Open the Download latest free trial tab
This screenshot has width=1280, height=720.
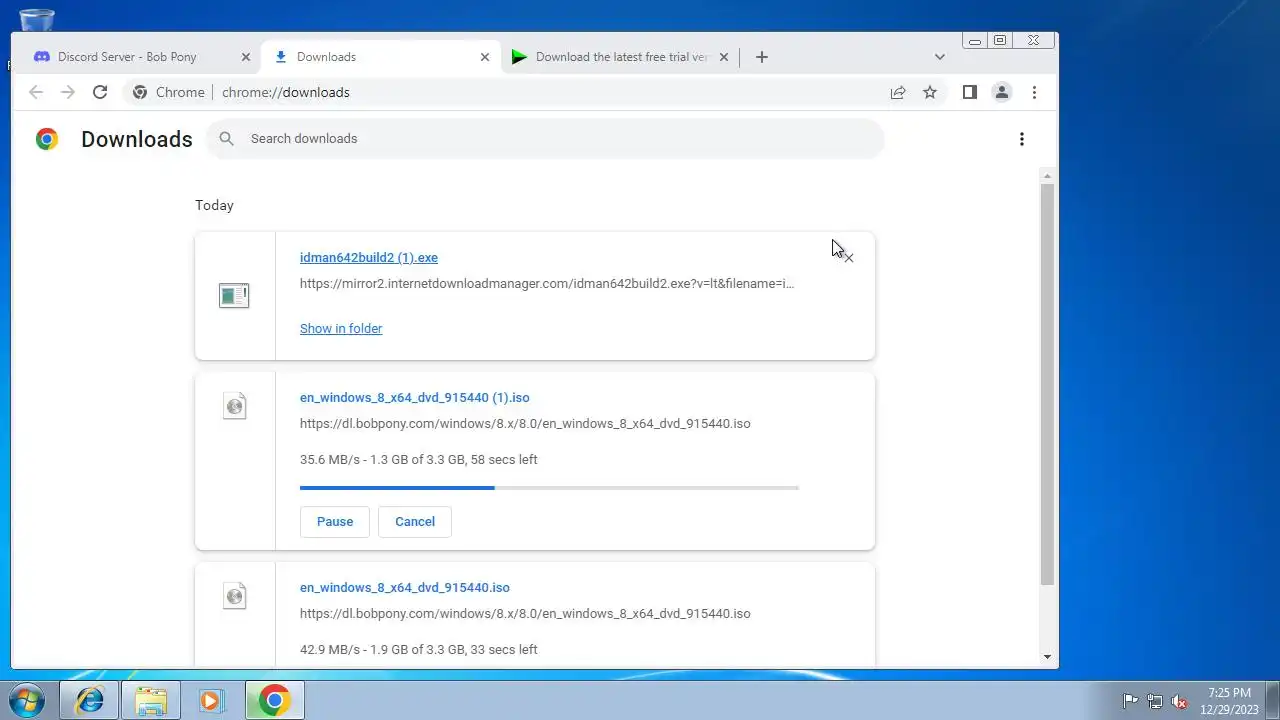point(620,57)
